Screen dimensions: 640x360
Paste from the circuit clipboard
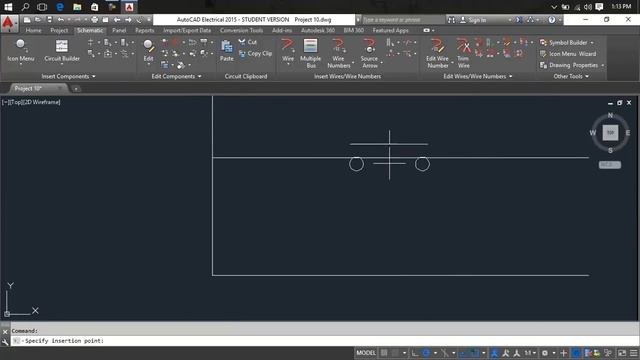(x=227, y=51)
